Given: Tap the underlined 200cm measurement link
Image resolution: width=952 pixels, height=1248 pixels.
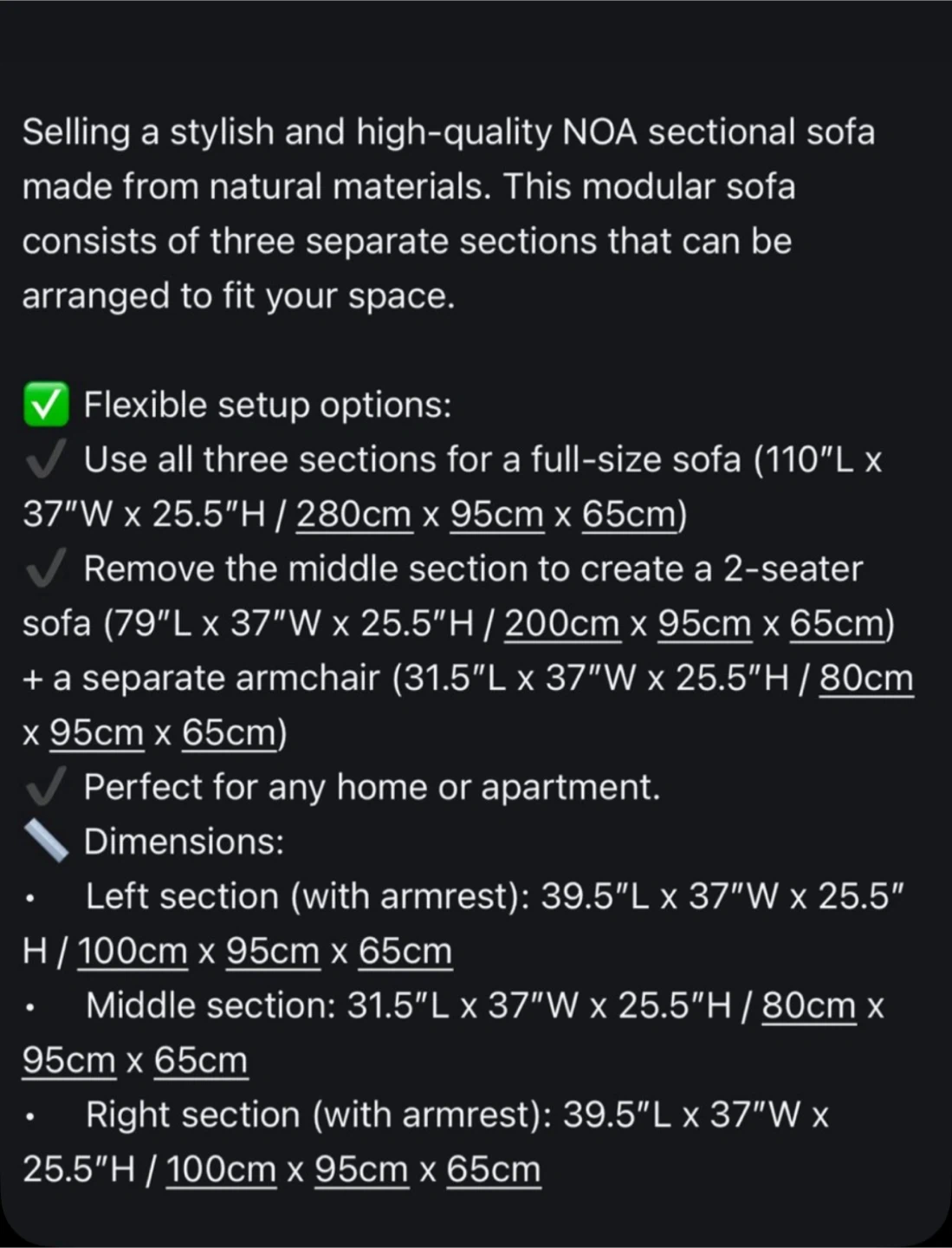Looking at the screenshot, I should [x=562, y=624].
